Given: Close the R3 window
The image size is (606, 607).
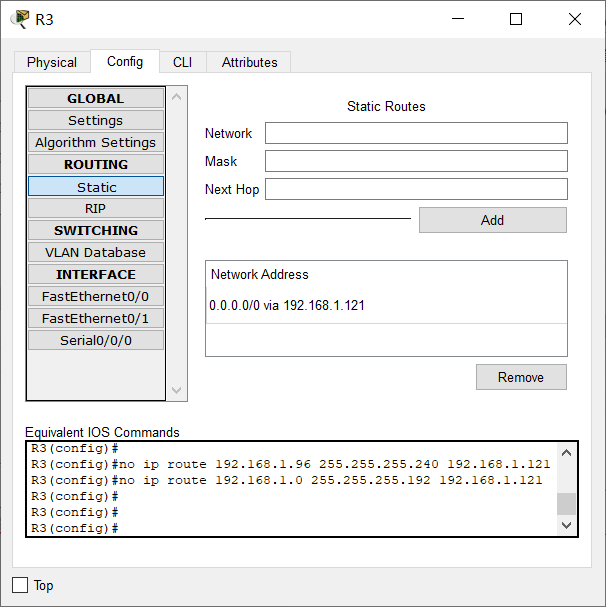Looking at the screenshot, I should (x=575, y=19).
